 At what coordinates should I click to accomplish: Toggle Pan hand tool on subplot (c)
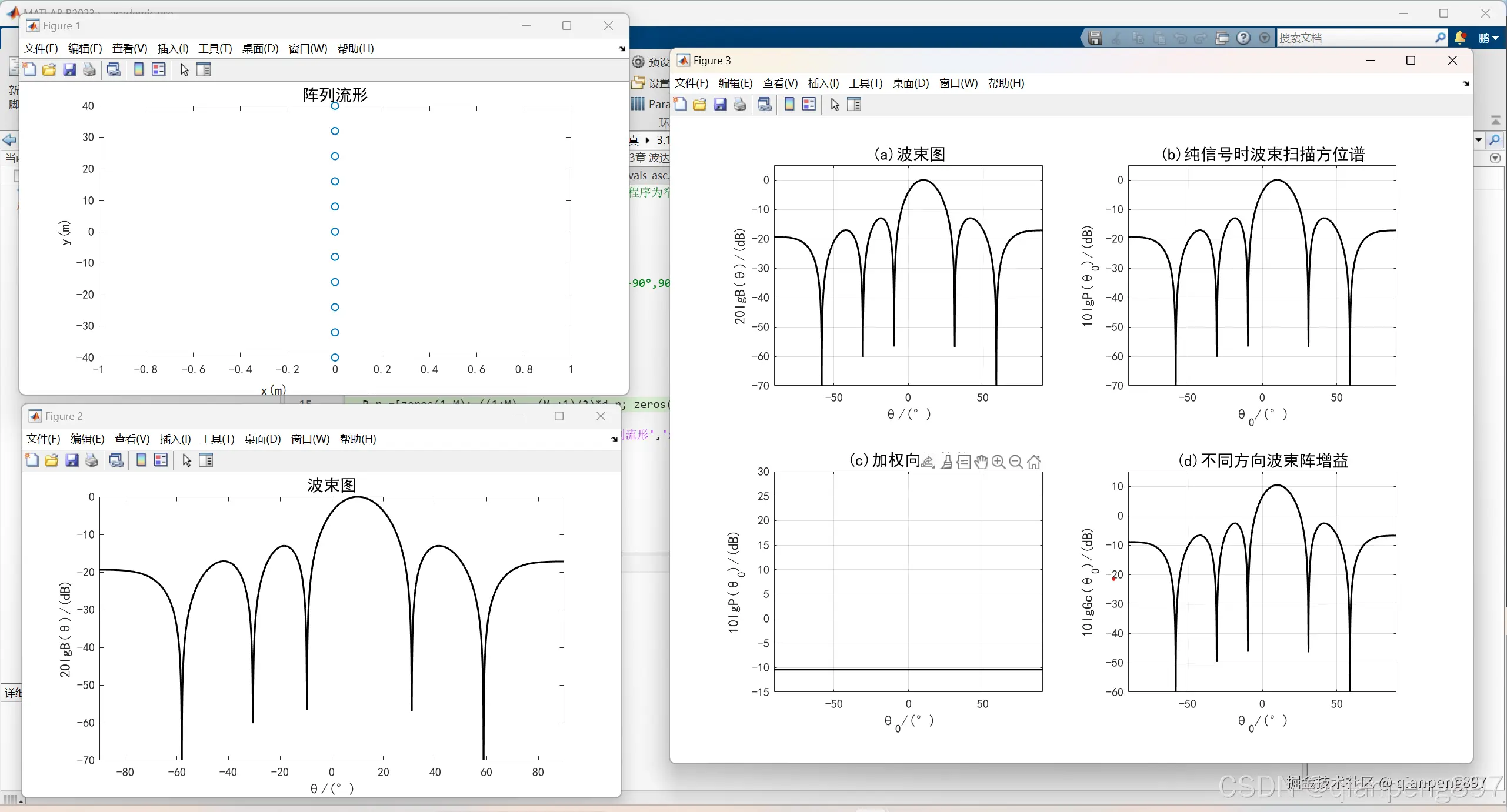981,462
